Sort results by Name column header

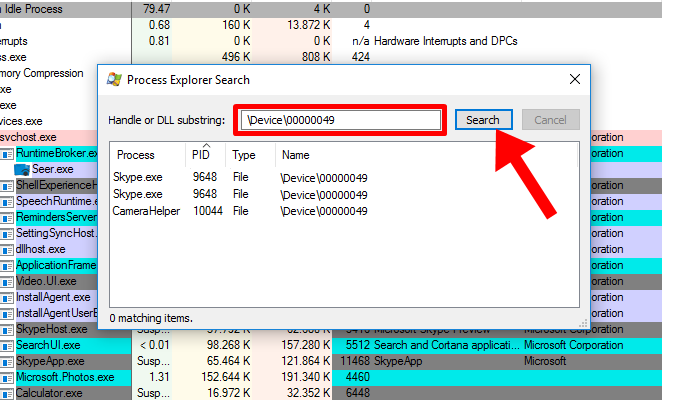(296, 155)
